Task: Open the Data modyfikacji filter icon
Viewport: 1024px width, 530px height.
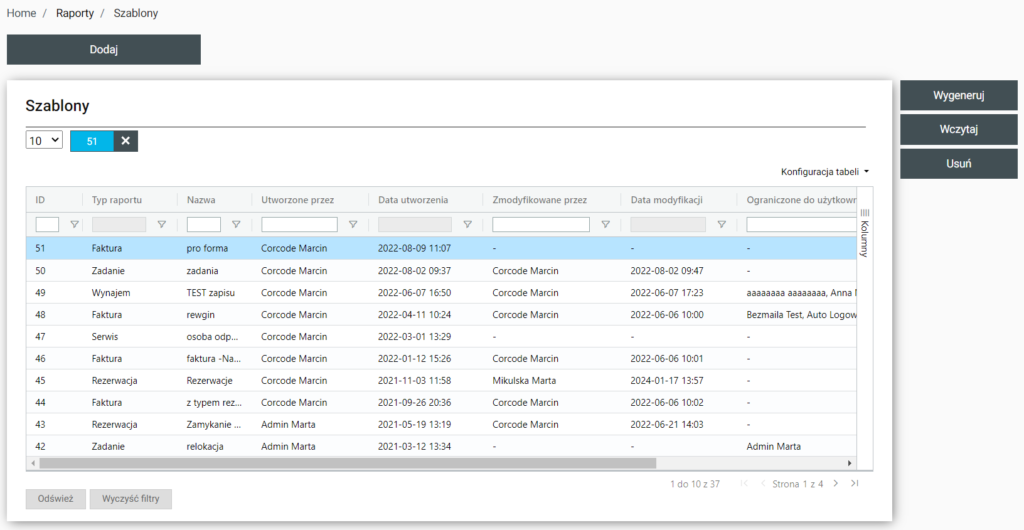Action: [721, 225]
